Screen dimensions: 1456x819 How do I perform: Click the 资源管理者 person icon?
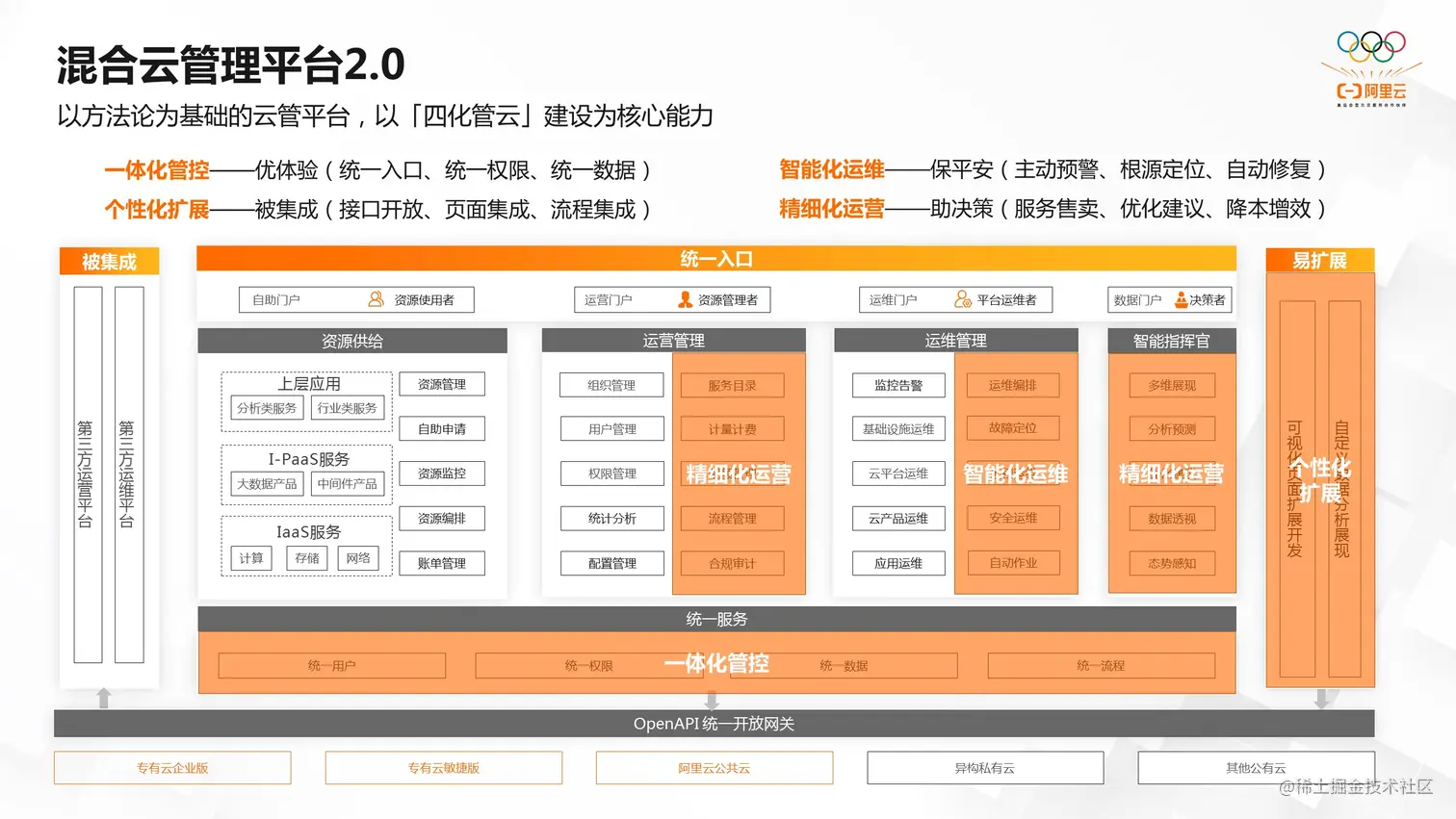(x=685, y=299)
